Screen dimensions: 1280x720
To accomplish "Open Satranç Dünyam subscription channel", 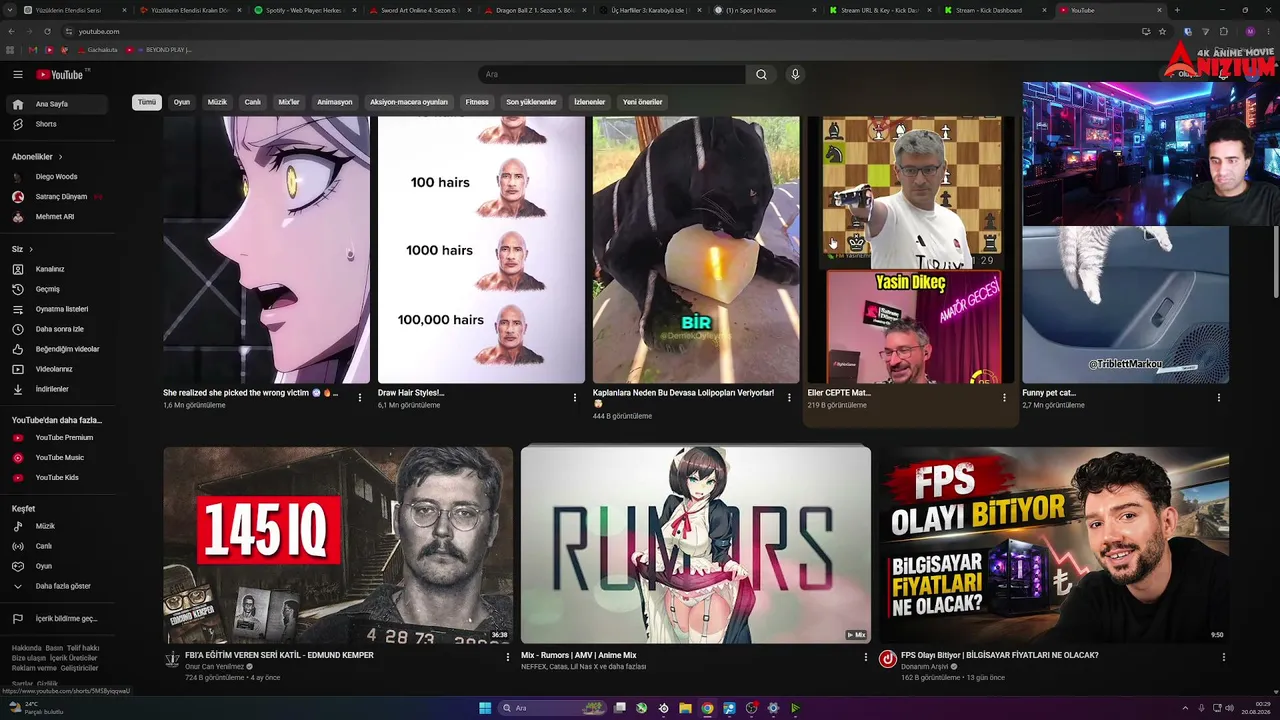I will [x=56, y=197].
